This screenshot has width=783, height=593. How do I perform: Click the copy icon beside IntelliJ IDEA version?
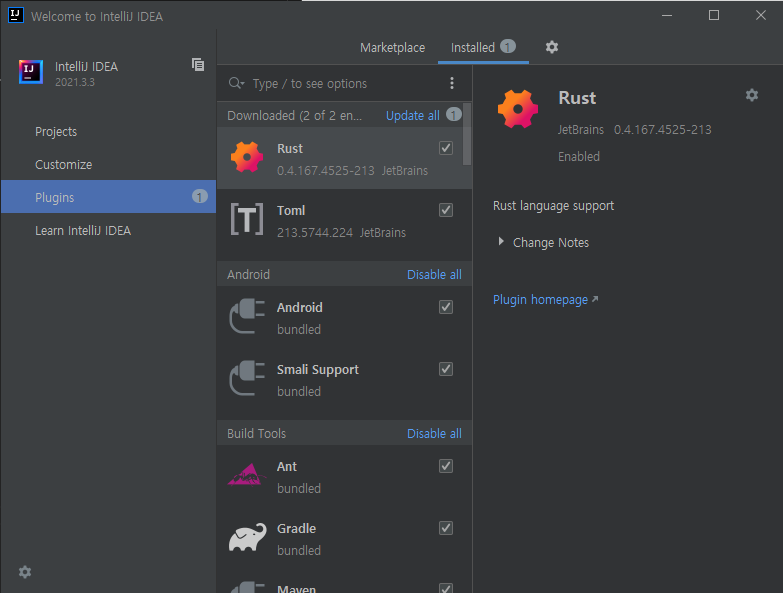click(x=198, y=64)
